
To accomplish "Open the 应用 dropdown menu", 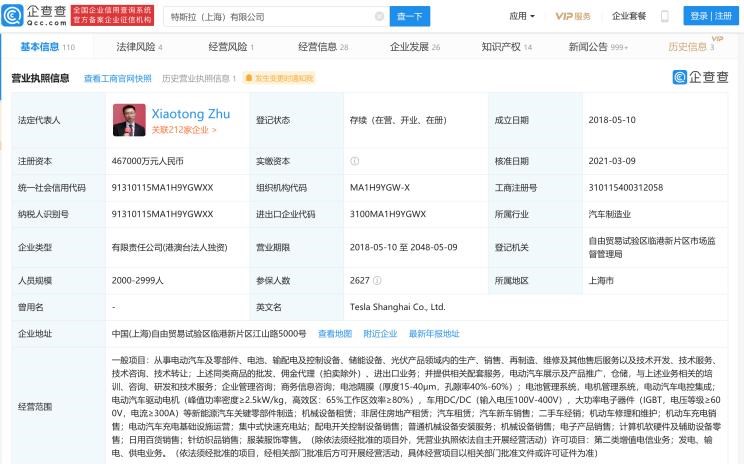I will click(522, 16).
